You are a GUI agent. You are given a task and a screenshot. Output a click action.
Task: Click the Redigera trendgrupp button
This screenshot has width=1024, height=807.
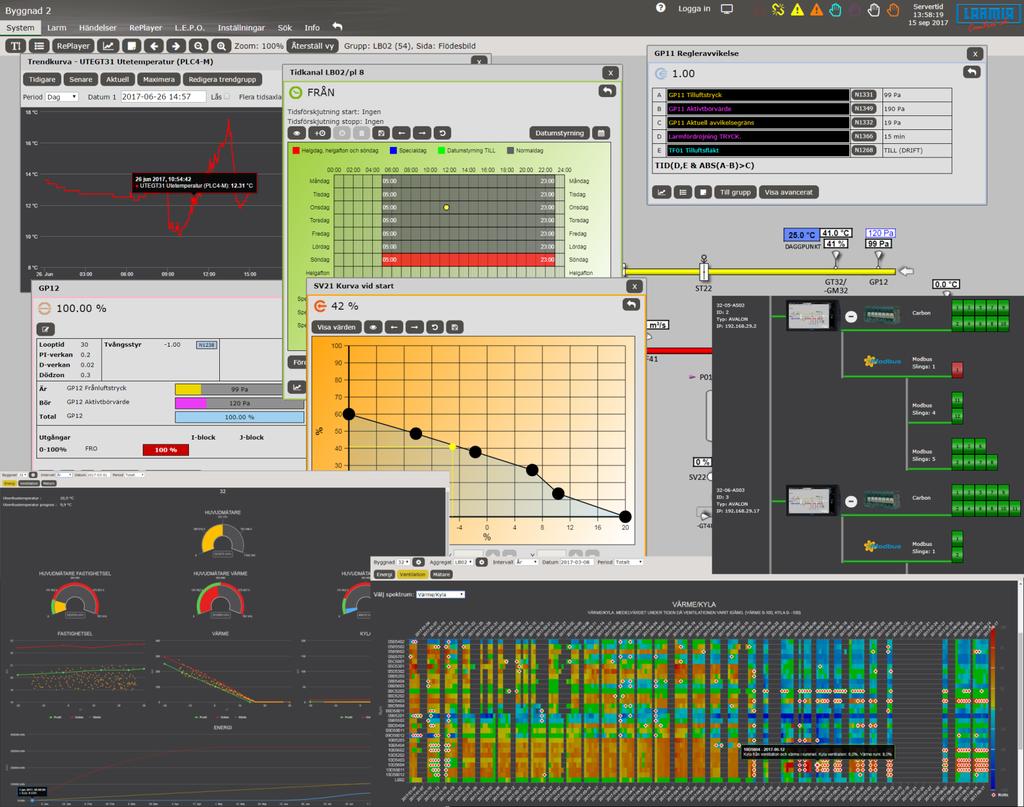[x=222, y=79]
